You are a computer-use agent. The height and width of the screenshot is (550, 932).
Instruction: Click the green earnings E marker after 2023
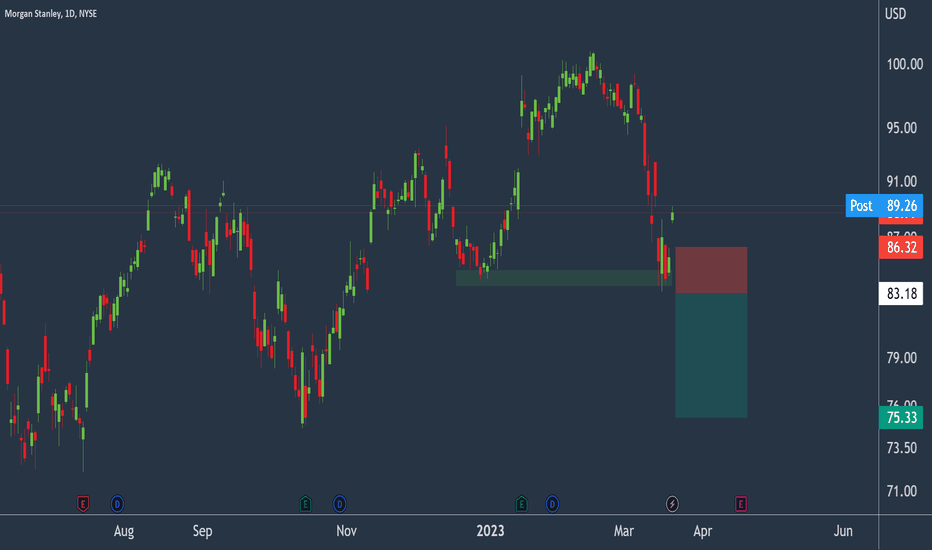pyautogui.click(x=521, y=504)
